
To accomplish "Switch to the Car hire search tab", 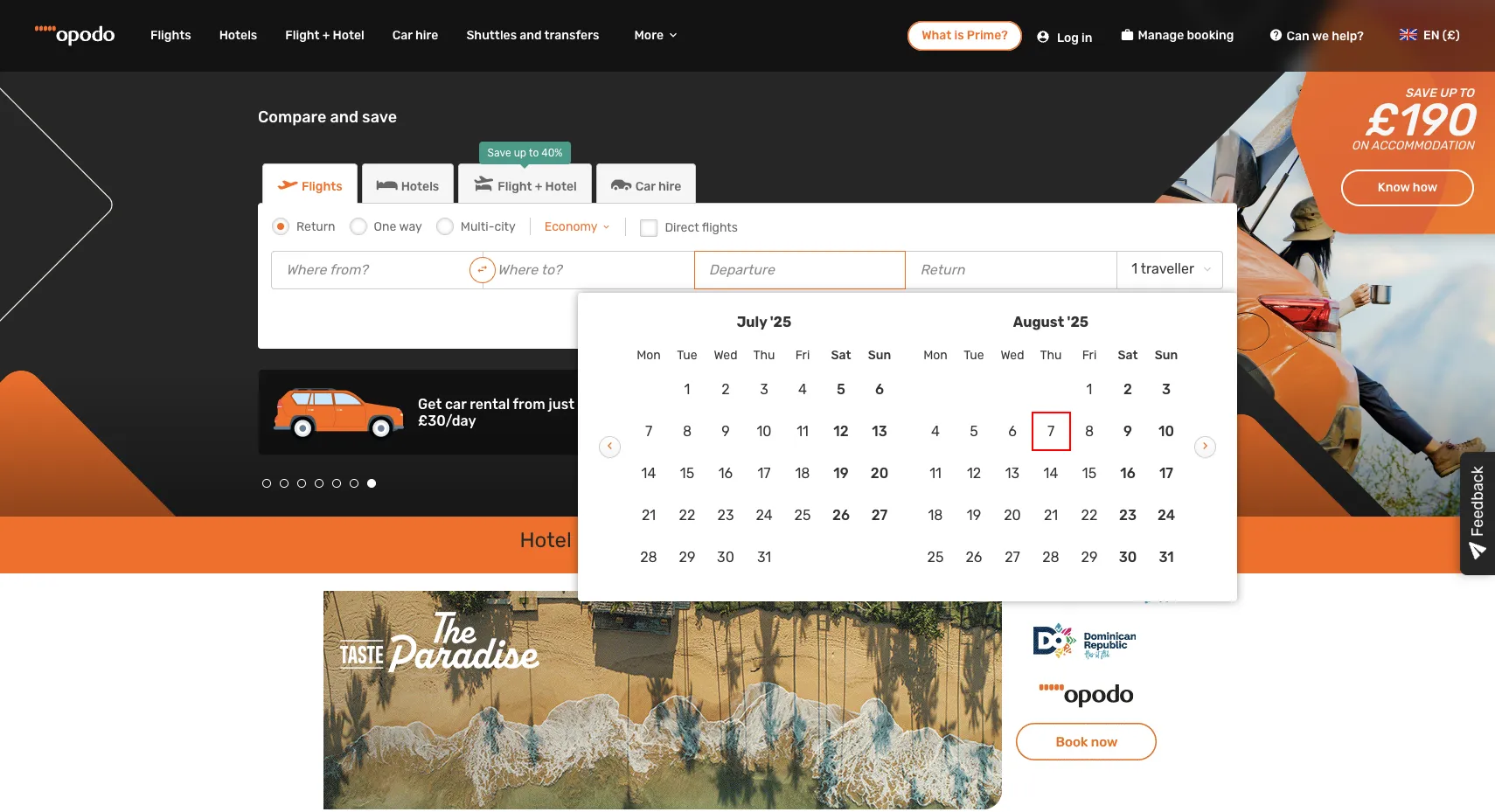I will 646,186.
